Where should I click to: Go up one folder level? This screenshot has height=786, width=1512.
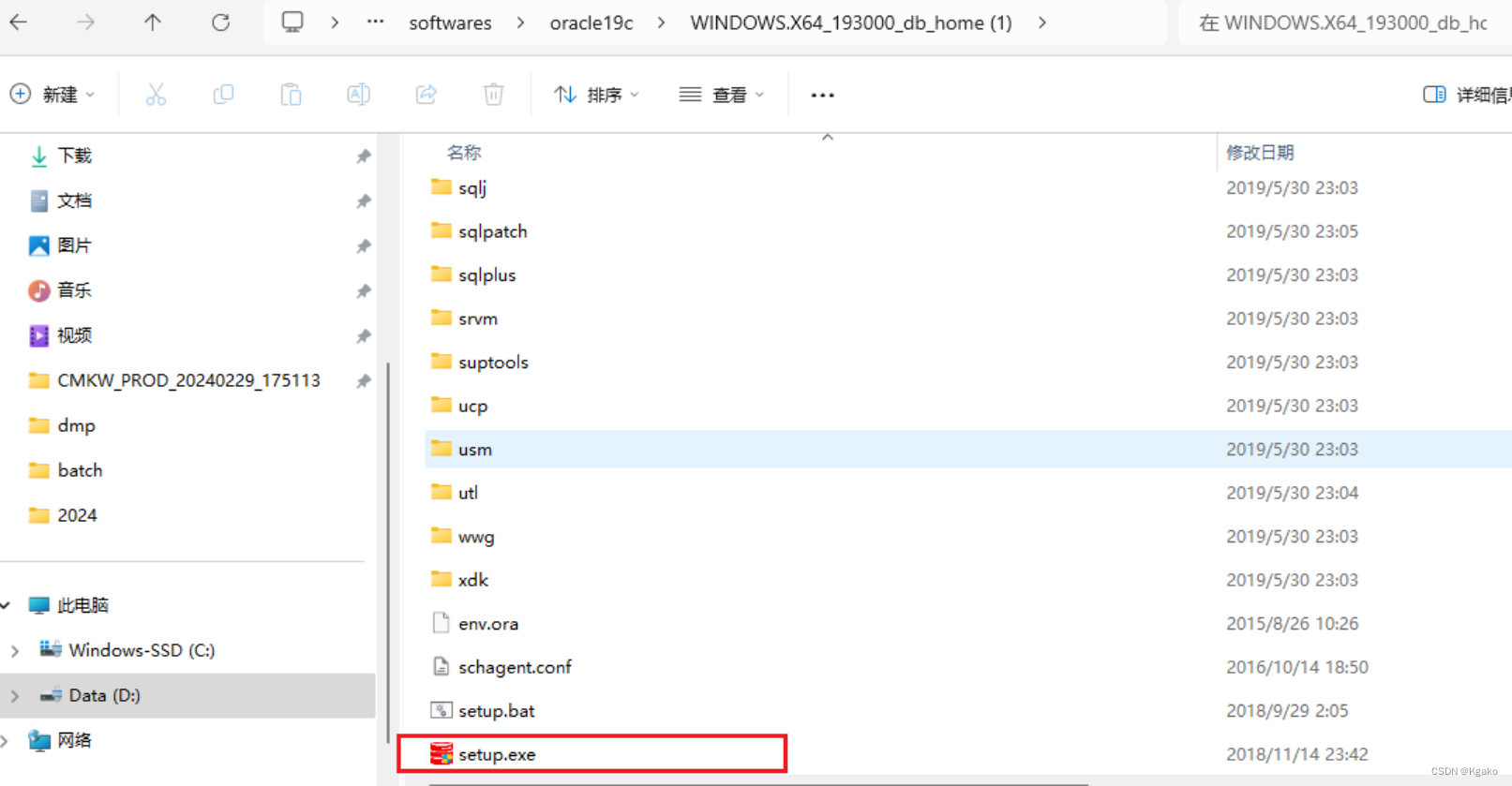pos(153,22)
